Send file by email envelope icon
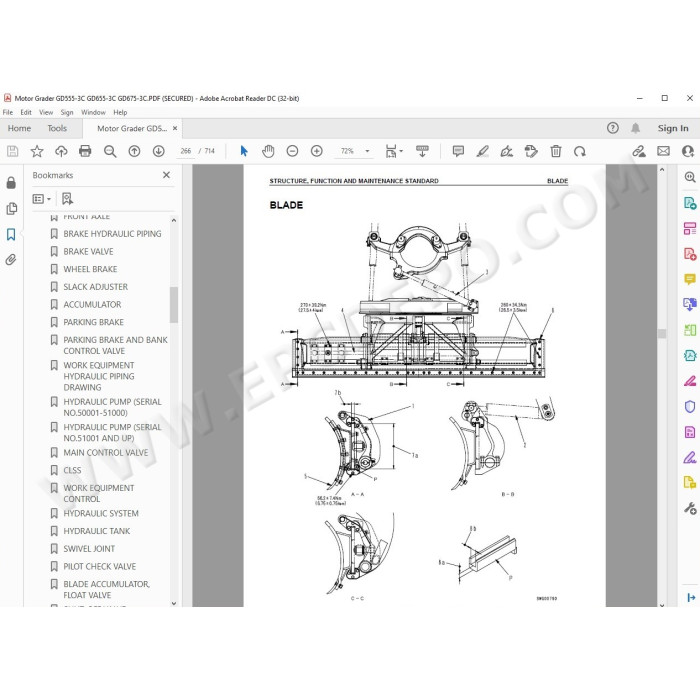 point(663,151)
